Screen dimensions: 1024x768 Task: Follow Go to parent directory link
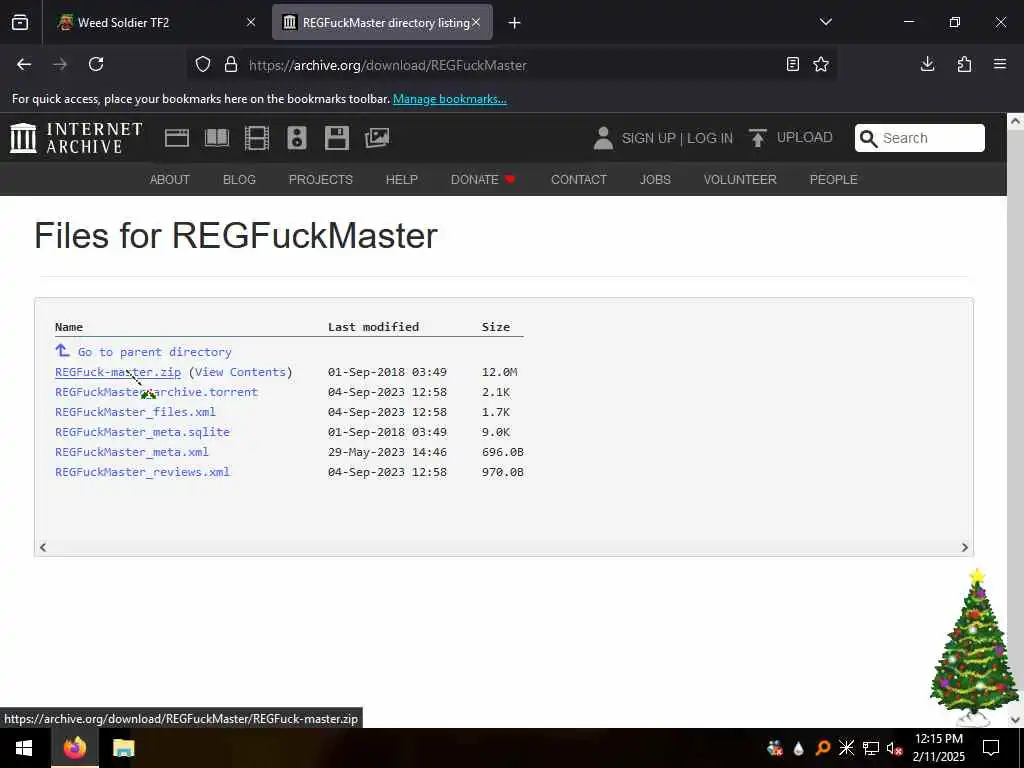[x=154, y=352]
